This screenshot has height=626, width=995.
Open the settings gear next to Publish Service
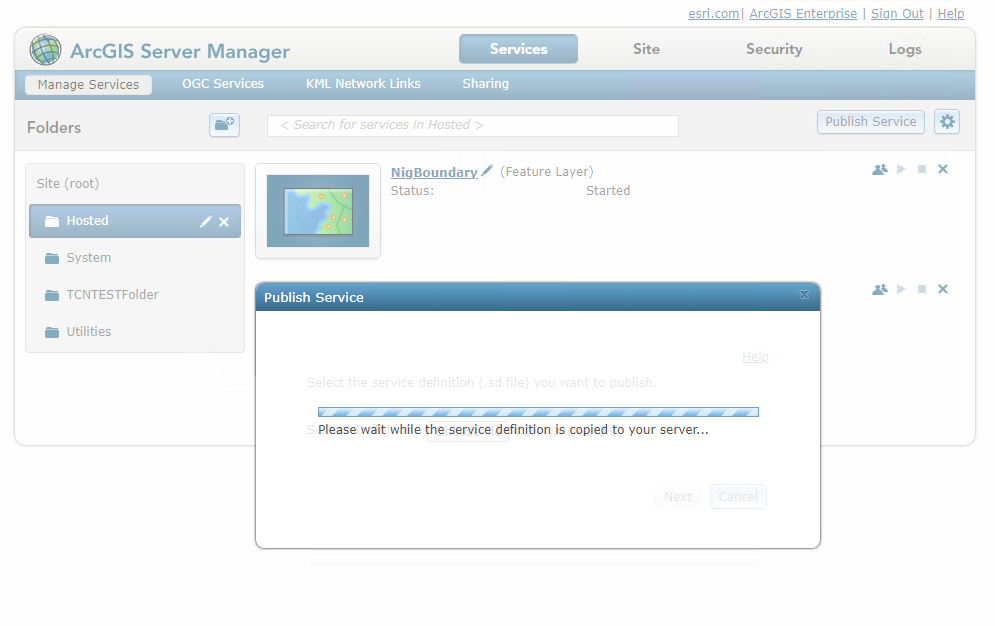pos(947,122)
